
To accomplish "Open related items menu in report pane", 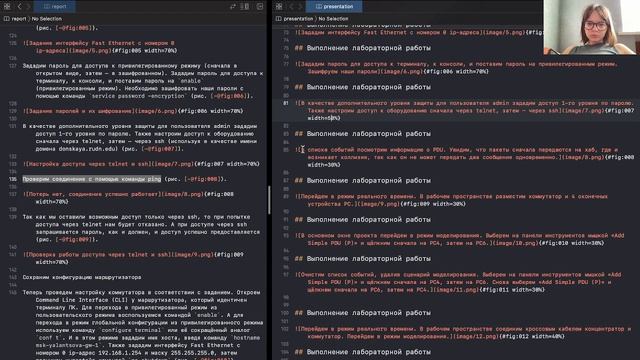I will [x=7, y=6].
